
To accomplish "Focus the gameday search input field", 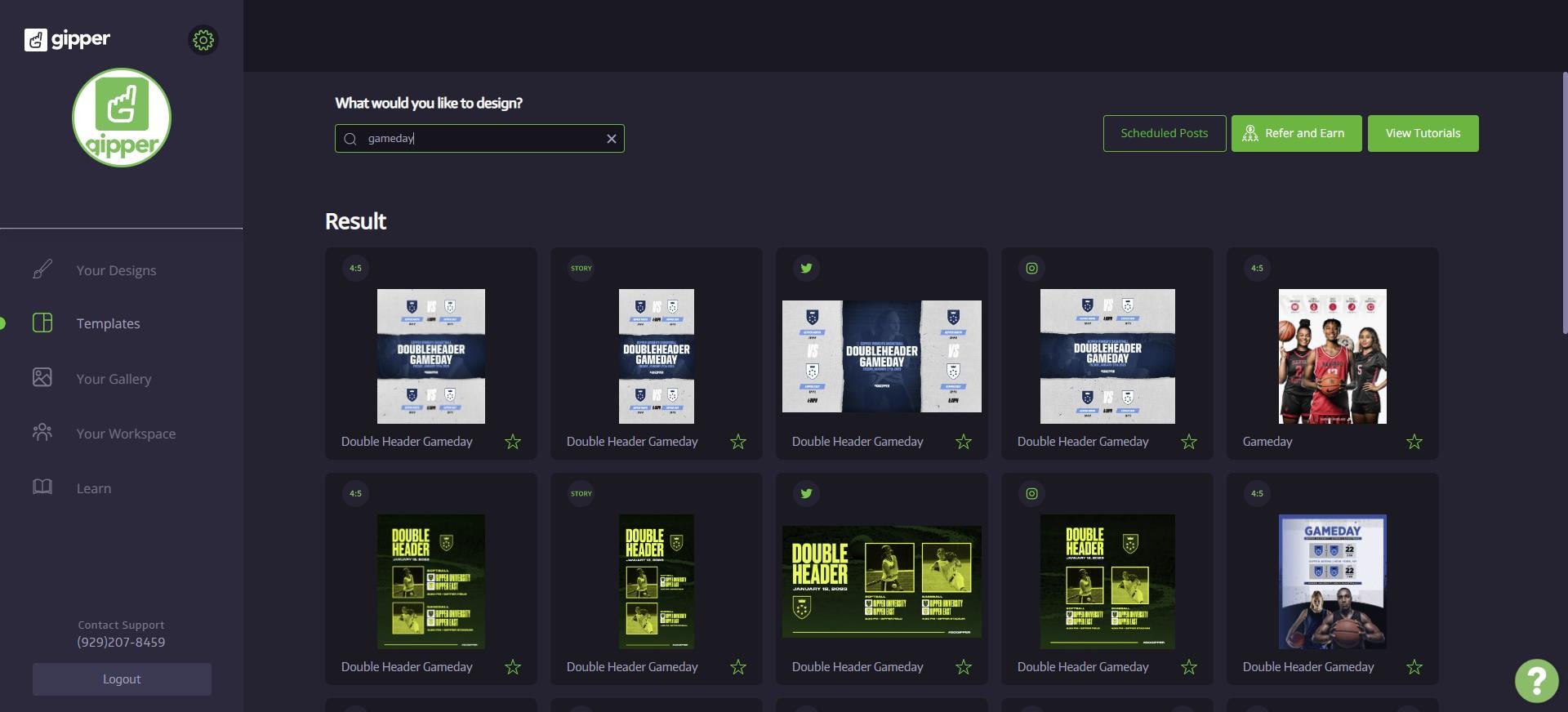I will click(482, 139).
